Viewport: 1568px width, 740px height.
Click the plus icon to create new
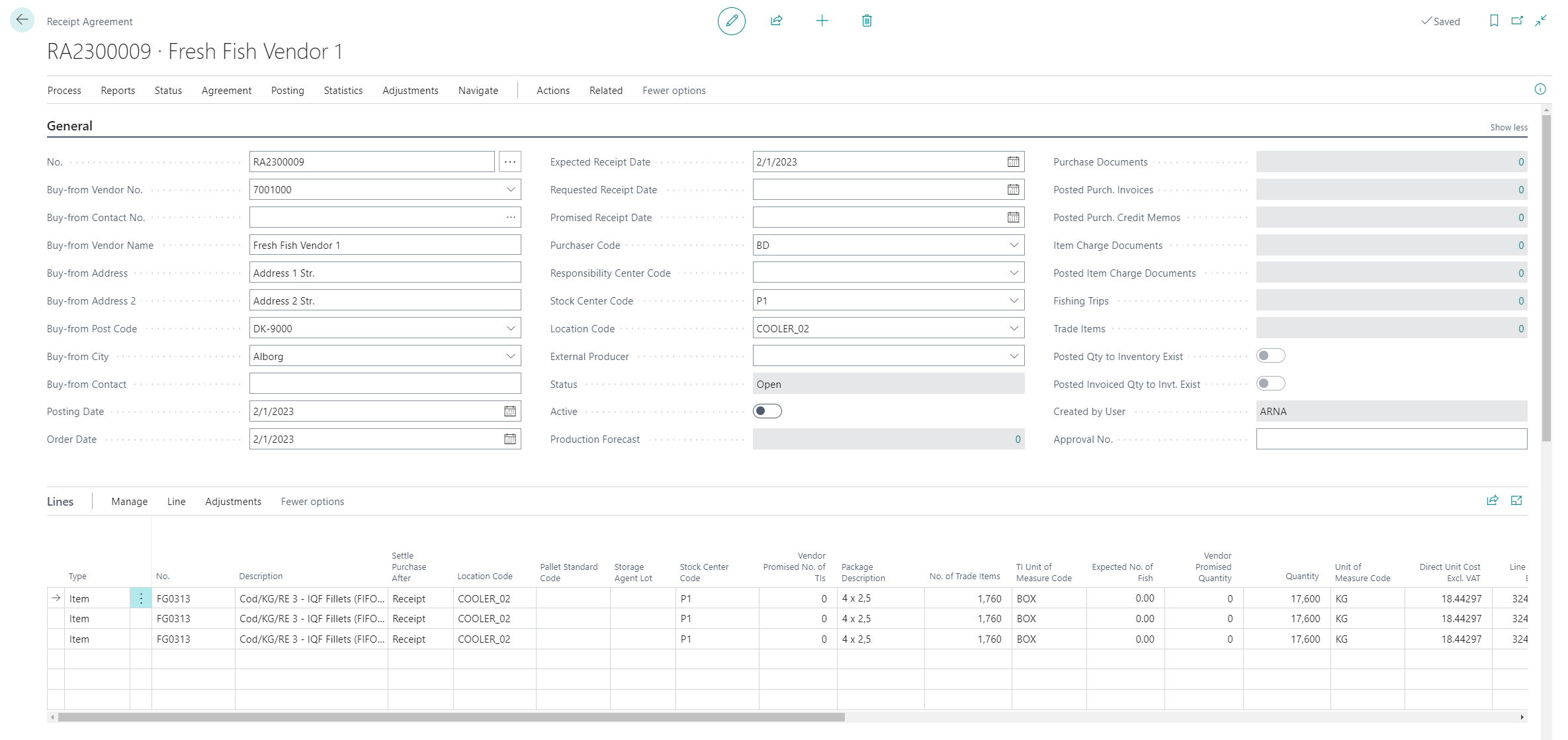click(x=822, y=21)
